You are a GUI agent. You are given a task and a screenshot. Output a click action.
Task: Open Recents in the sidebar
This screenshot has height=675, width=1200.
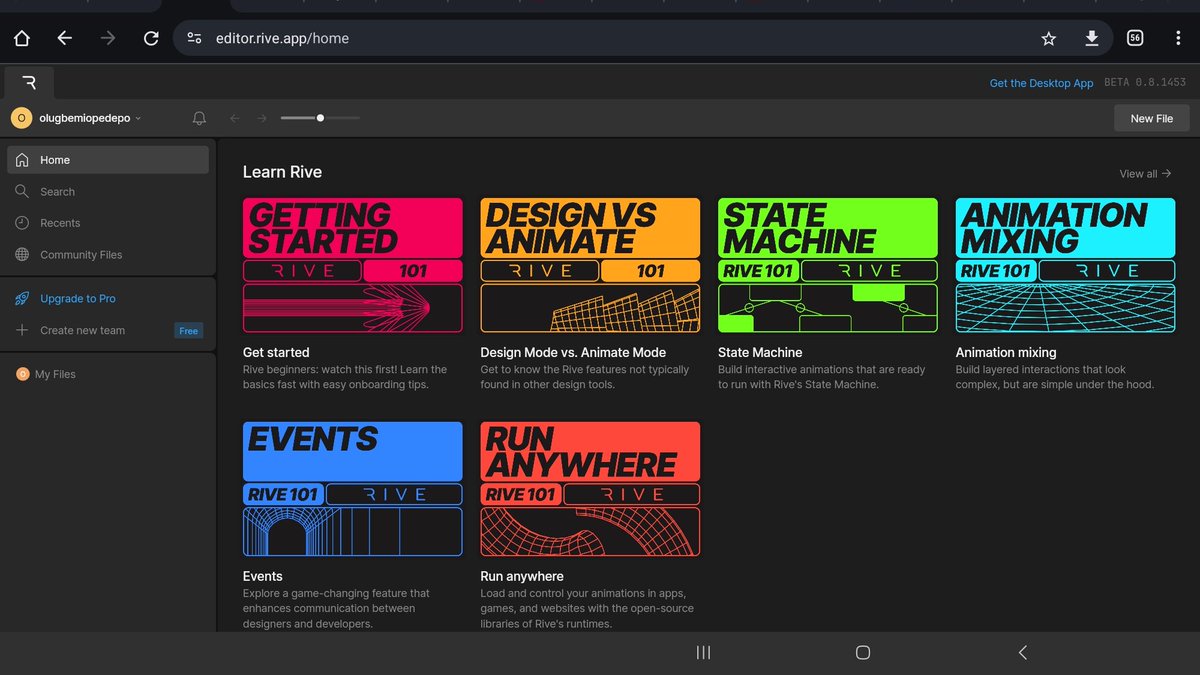click(108, 223)
